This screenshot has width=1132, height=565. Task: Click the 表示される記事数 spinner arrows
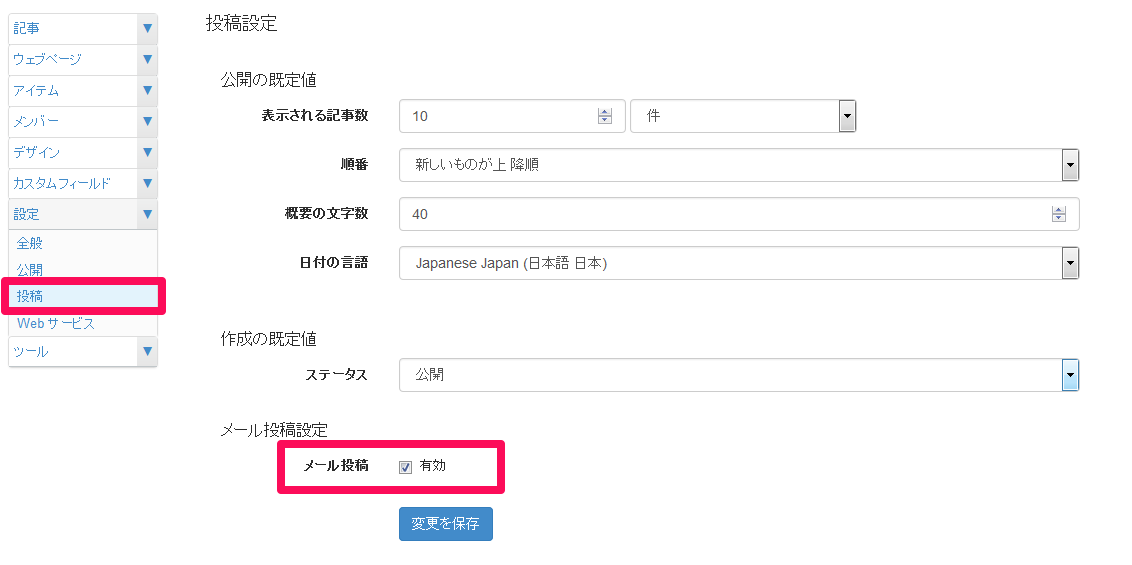604,116
